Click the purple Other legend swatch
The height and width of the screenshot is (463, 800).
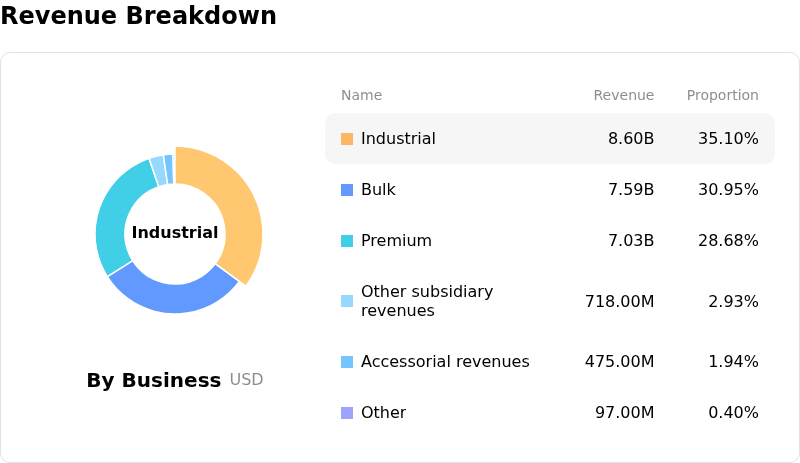[347, 413]
